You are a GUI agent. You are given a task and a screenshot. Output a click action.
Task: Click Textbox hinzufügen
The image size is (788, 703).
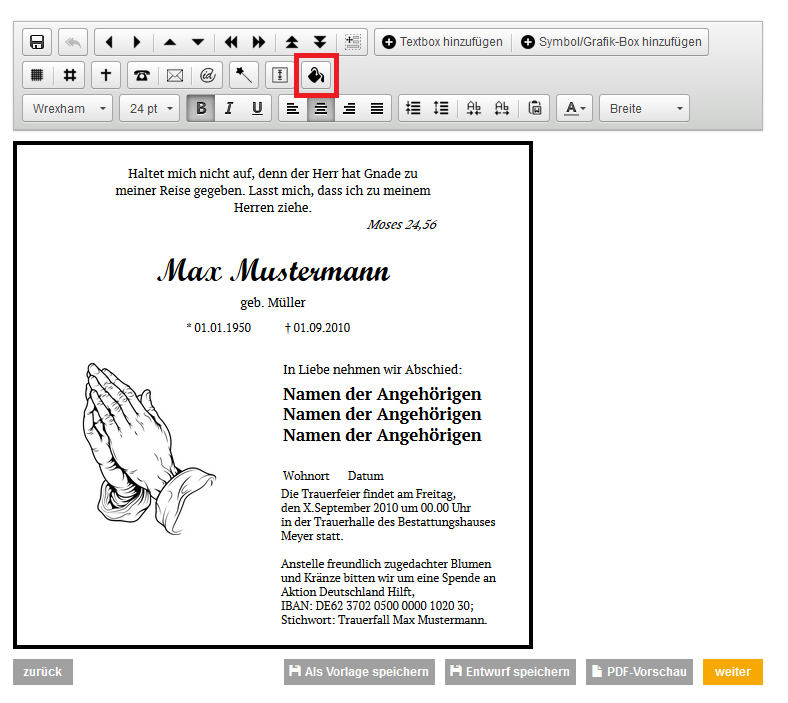(442, 42)
